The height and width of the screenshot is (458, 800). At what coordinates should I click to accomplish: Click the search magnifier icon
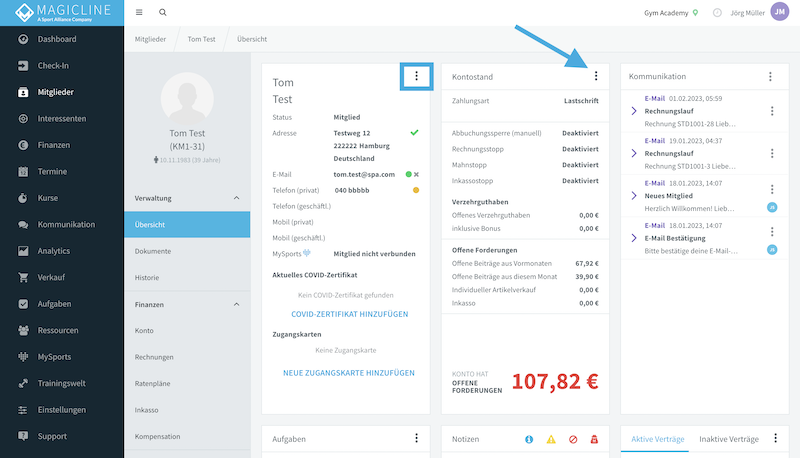point(163,13)
